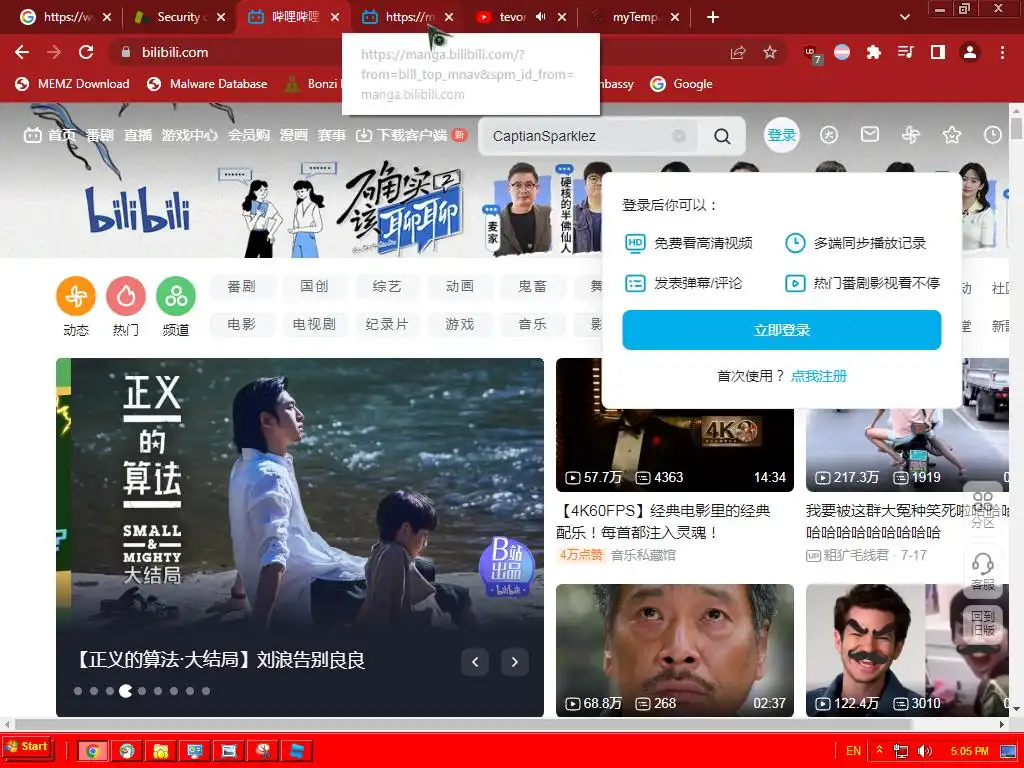Open green 频道 channel icon

pyautogui.click(x=176, y=296)
